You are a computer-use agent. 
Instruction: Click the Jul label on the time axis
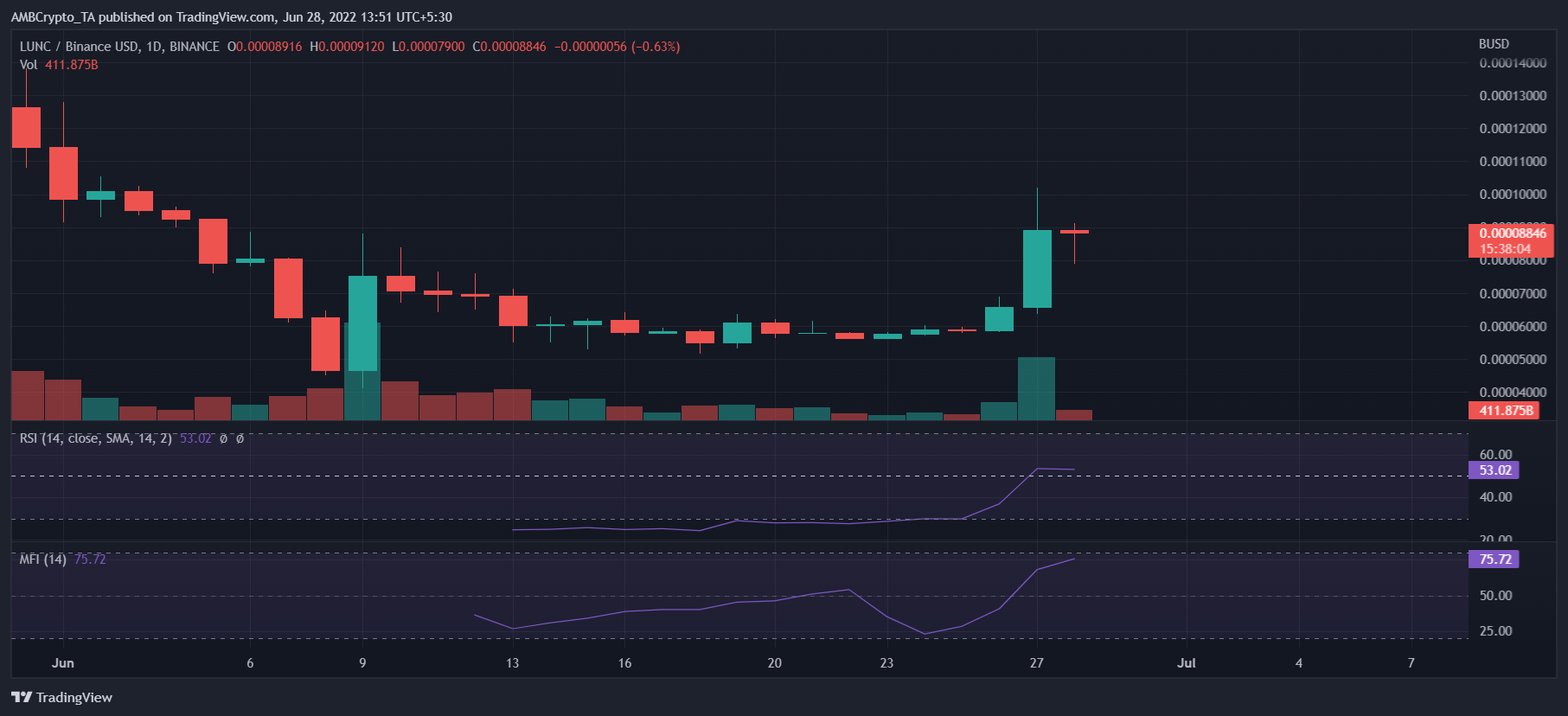(1187, 663)
